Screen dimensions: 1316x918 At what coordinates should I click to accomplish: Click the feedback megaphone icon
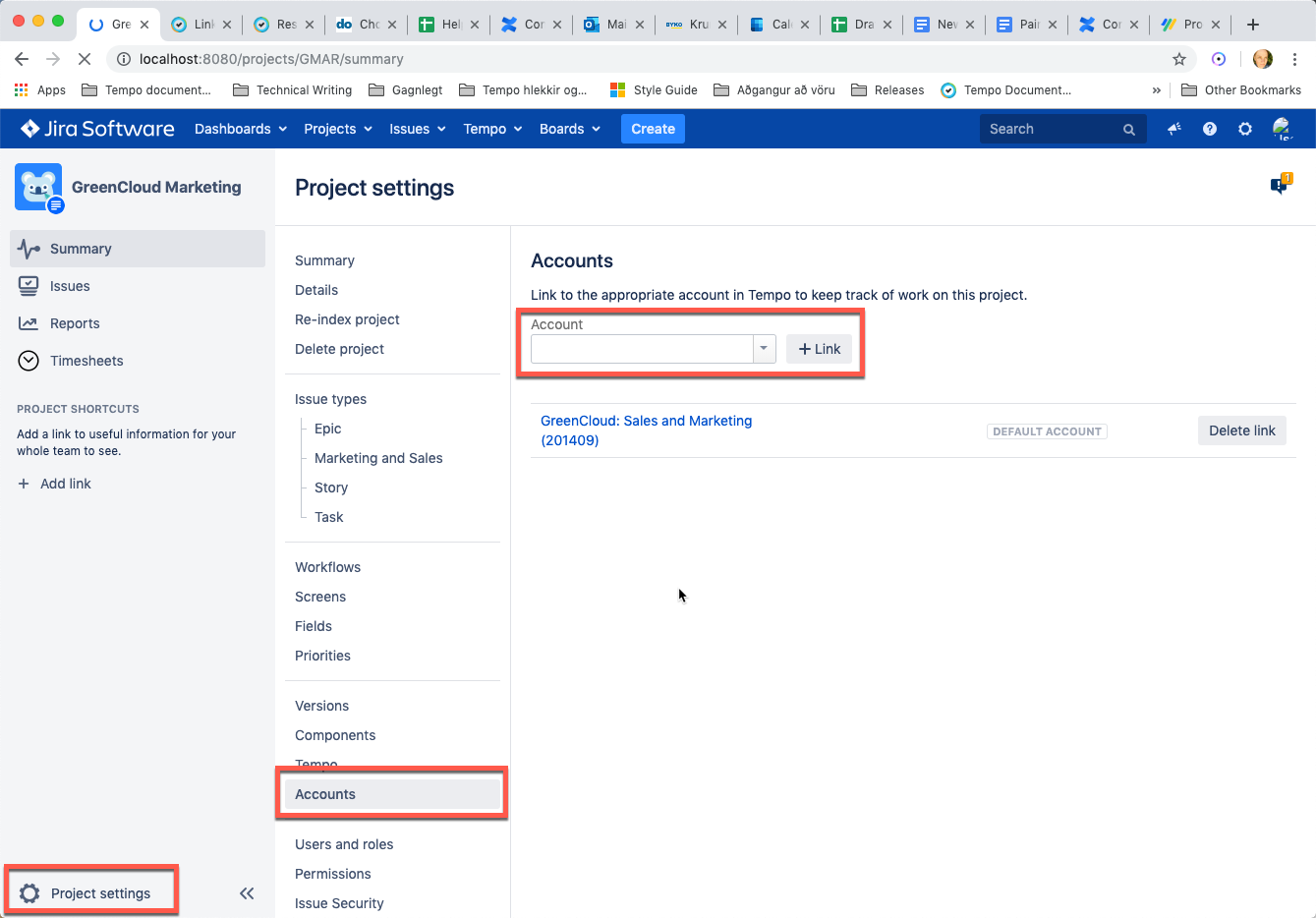(x=1173, y=129)
